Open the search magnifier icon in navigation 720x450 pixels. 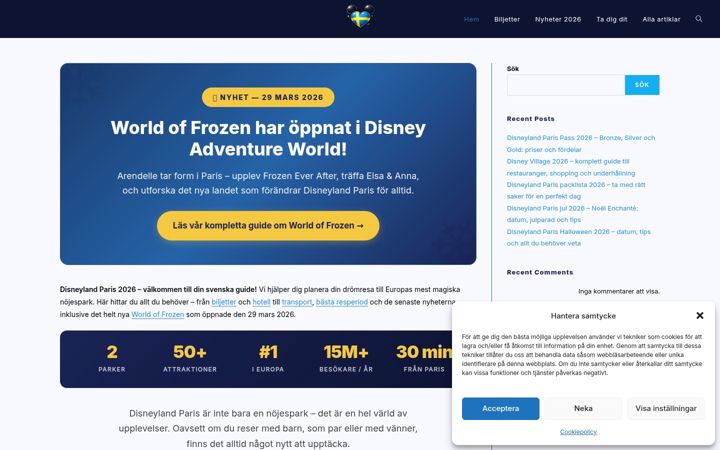coord(698,19)
